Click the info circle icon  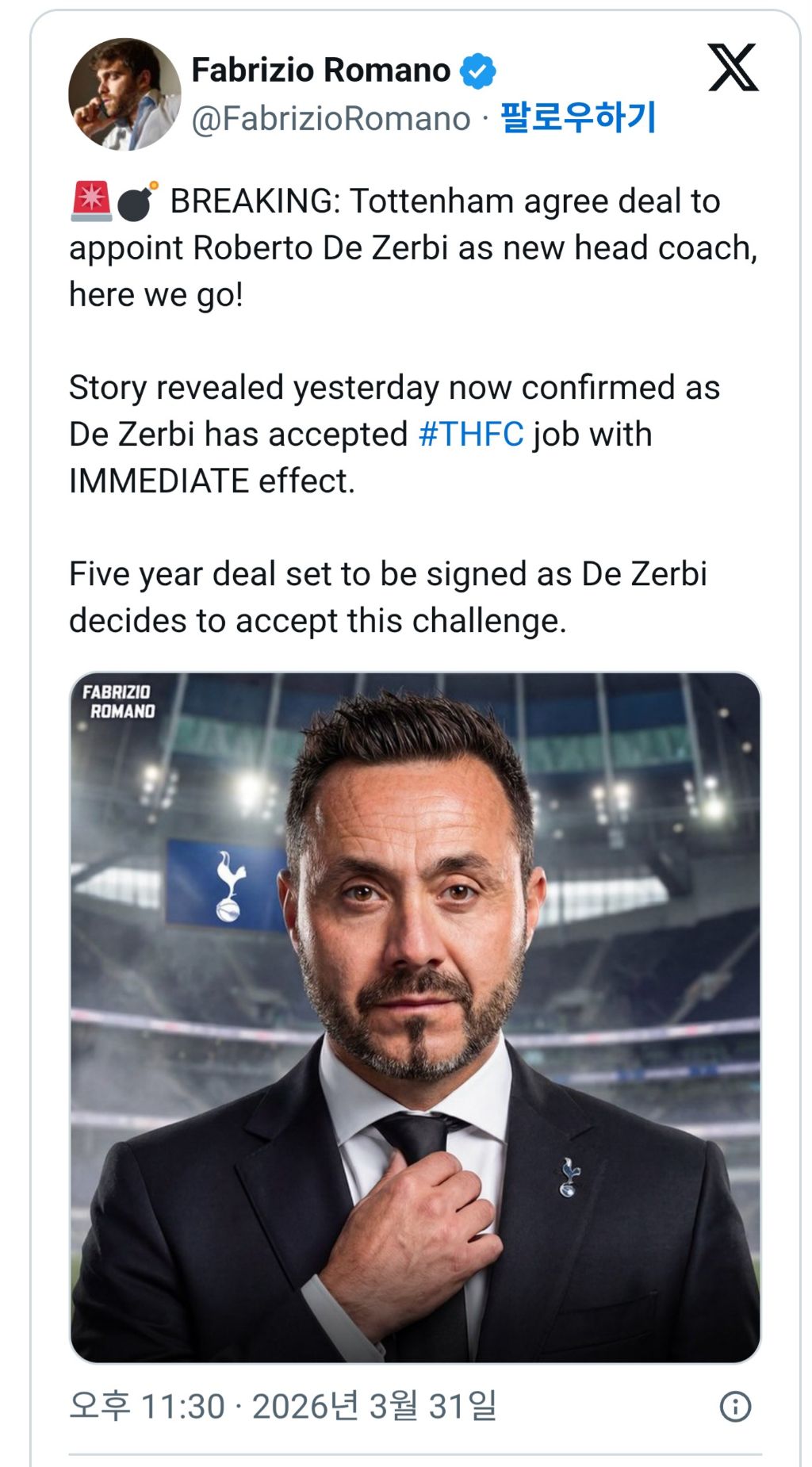[735, 1406]
